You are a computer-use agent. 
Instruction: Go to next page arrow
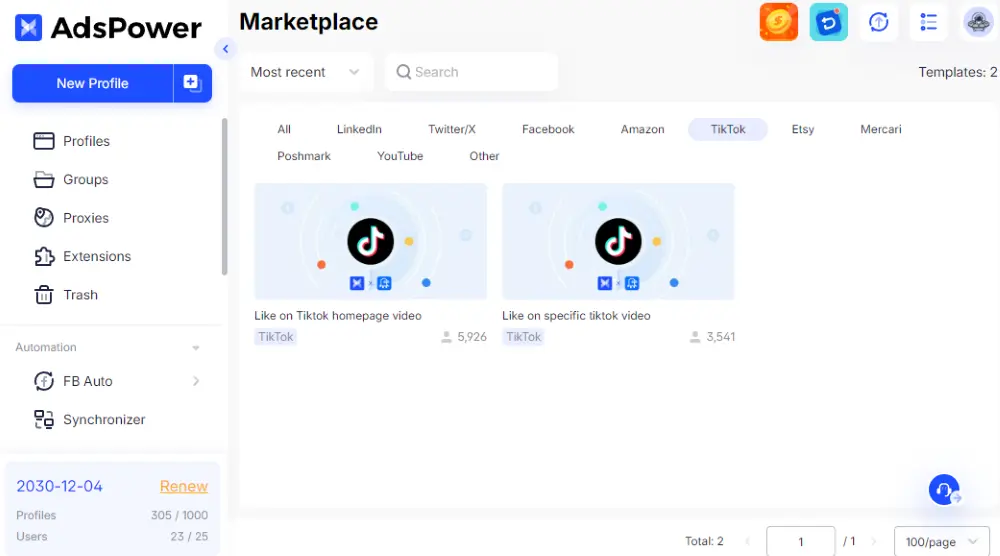(874, 542)
